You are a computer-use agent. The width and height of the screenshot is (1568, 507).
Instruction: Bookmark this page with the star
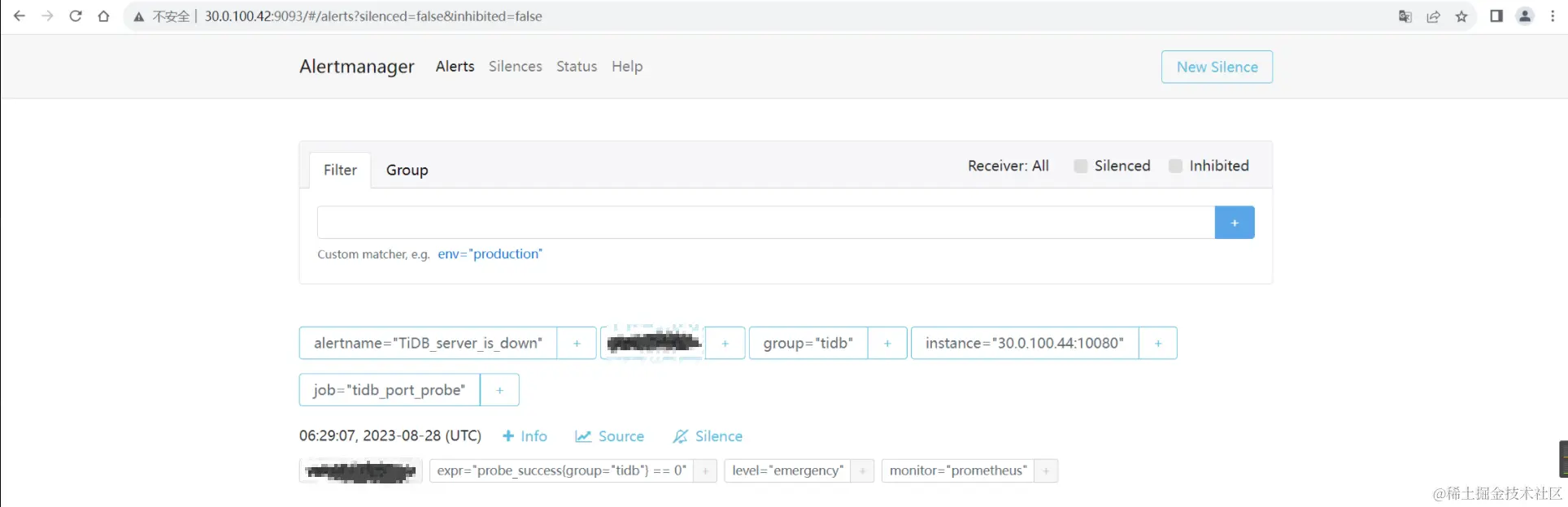pos(1461,16)
